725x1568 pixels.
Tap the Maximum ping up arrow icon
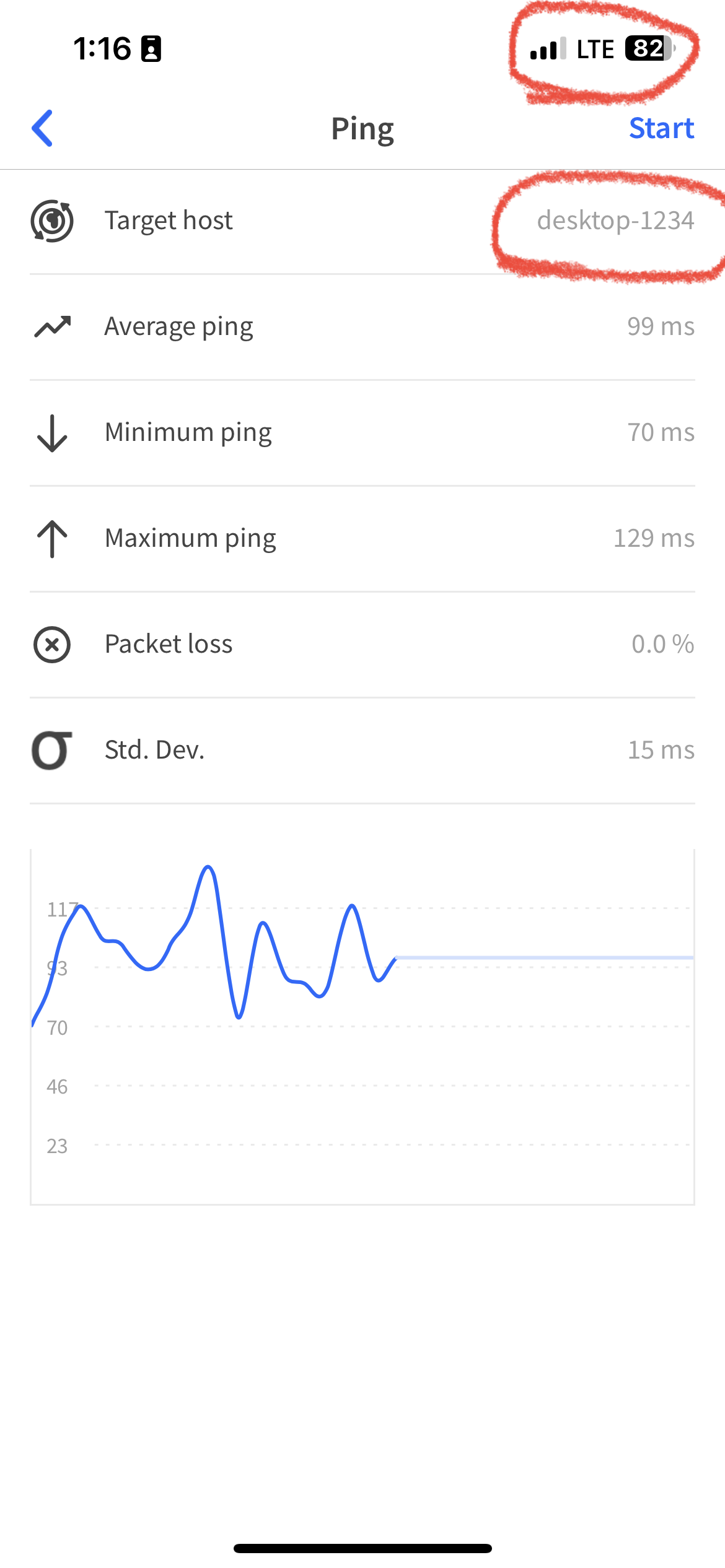[x=52, y=539]
